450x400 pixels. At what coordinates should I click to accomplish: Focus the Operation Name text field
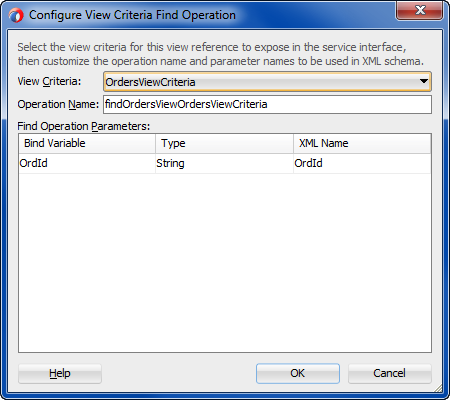point(267,105)
